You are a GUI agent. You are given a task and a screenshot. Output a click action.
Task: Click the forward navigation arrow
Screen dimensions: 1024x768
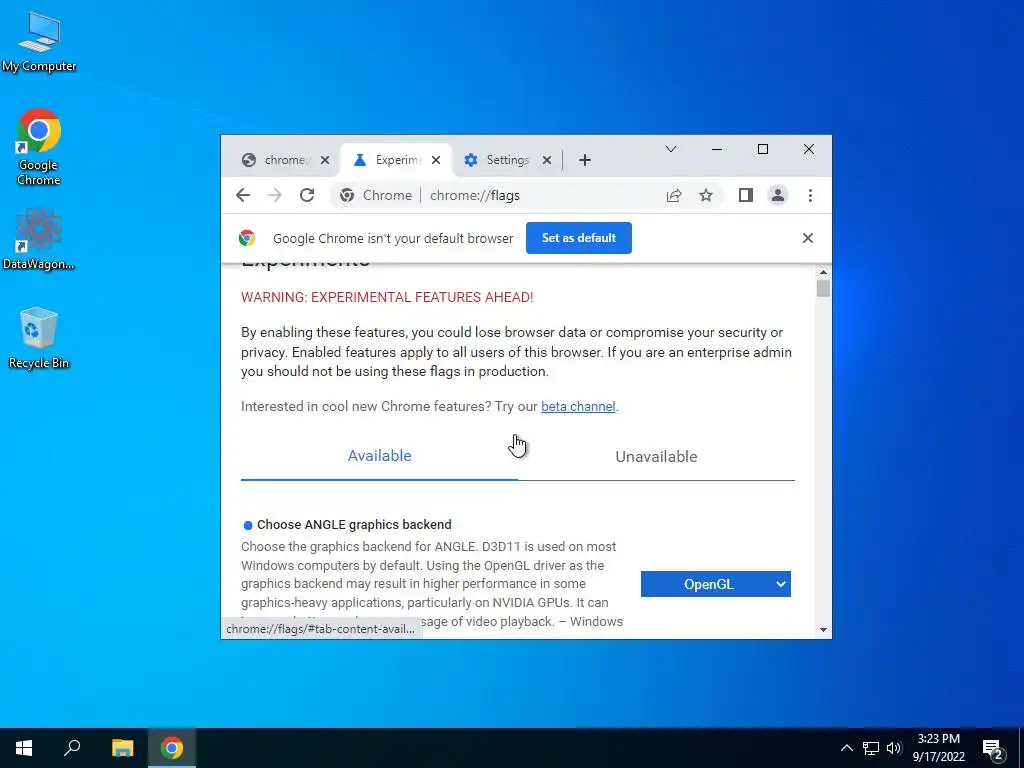click(x=275, y=195)
